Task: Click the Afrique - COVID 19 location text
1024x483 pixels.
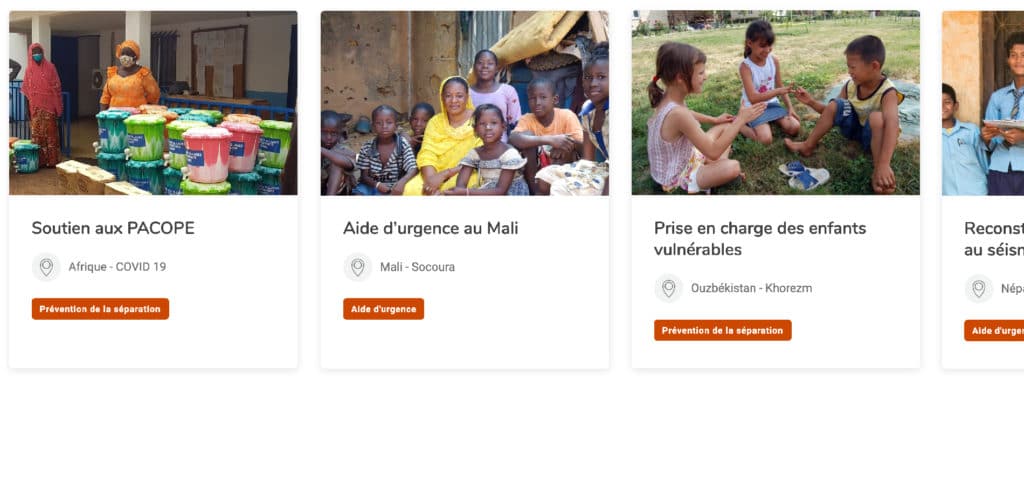Action: (x=117, y=267)
